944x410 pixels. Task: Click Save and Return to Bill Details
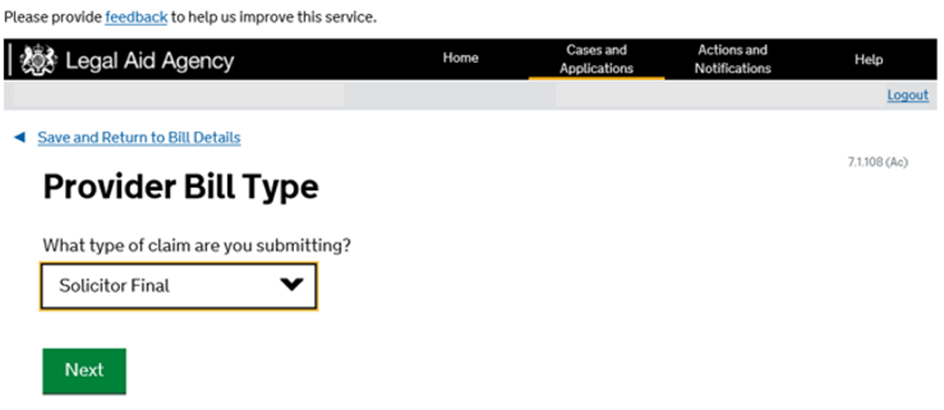[x=139, y=138]
